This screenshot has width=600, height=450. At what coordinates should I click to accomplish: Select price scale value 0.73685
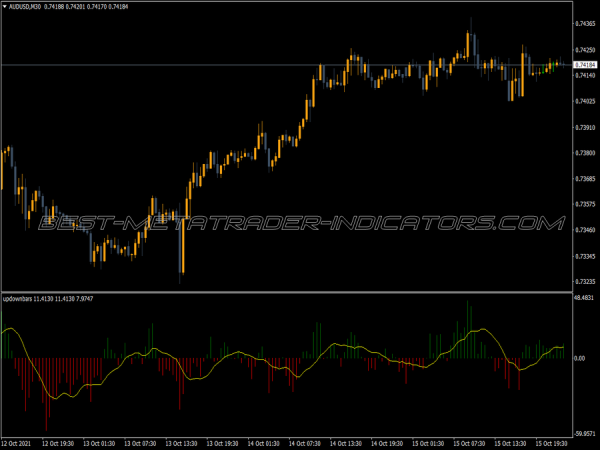[585, 179]
